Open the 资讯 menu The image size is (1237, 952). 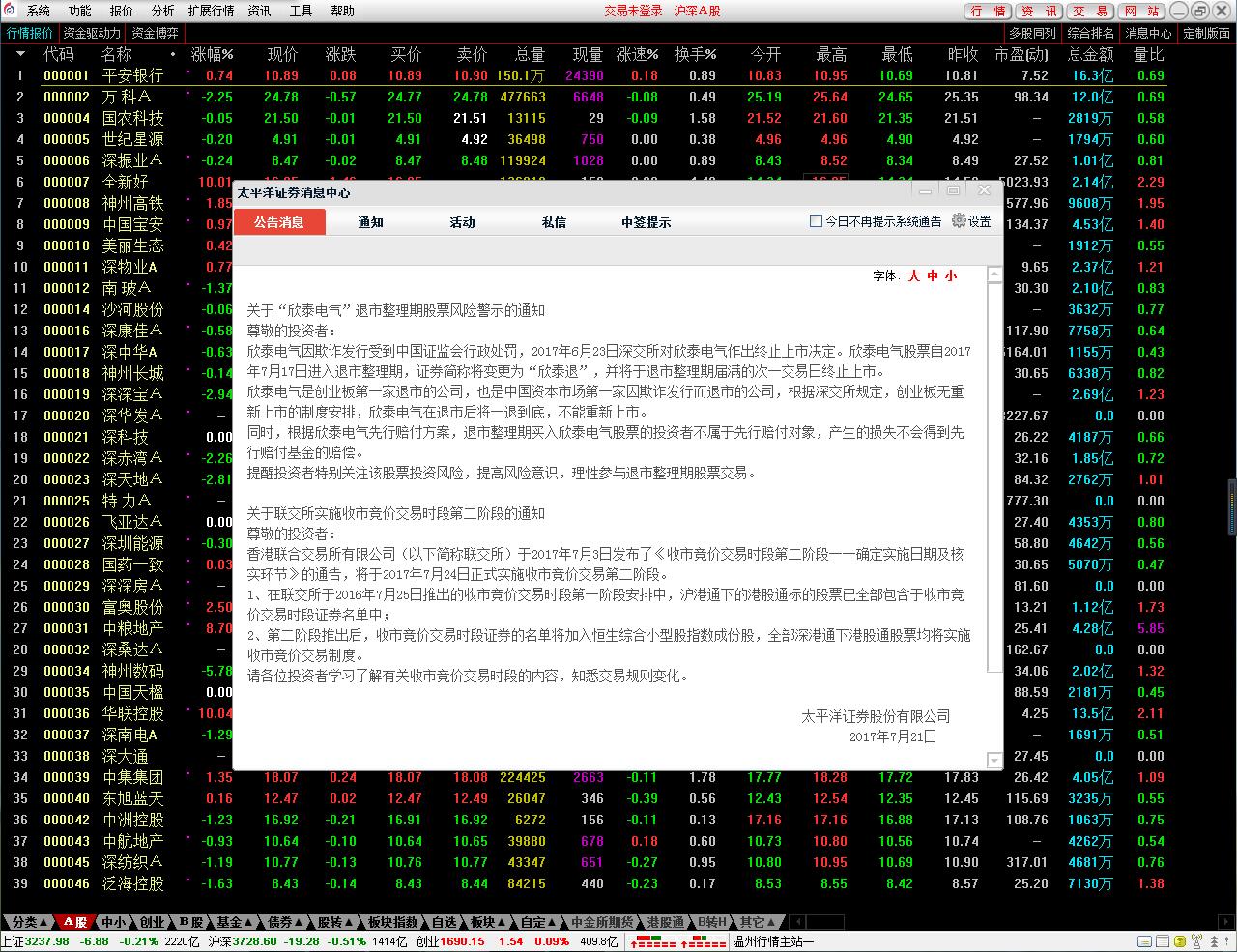[x=259, y=11]
